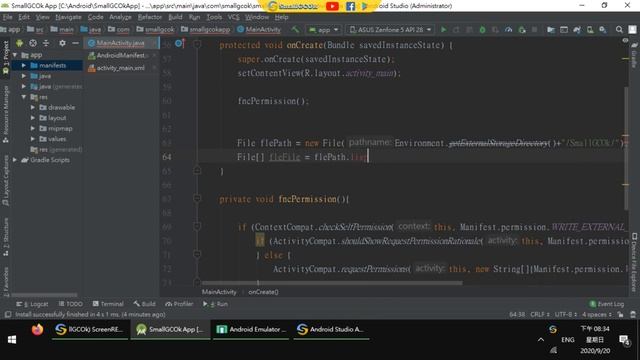Screen dimensions: 640x360
Task: Open the Navigate menu
Action: coord(68,17)
